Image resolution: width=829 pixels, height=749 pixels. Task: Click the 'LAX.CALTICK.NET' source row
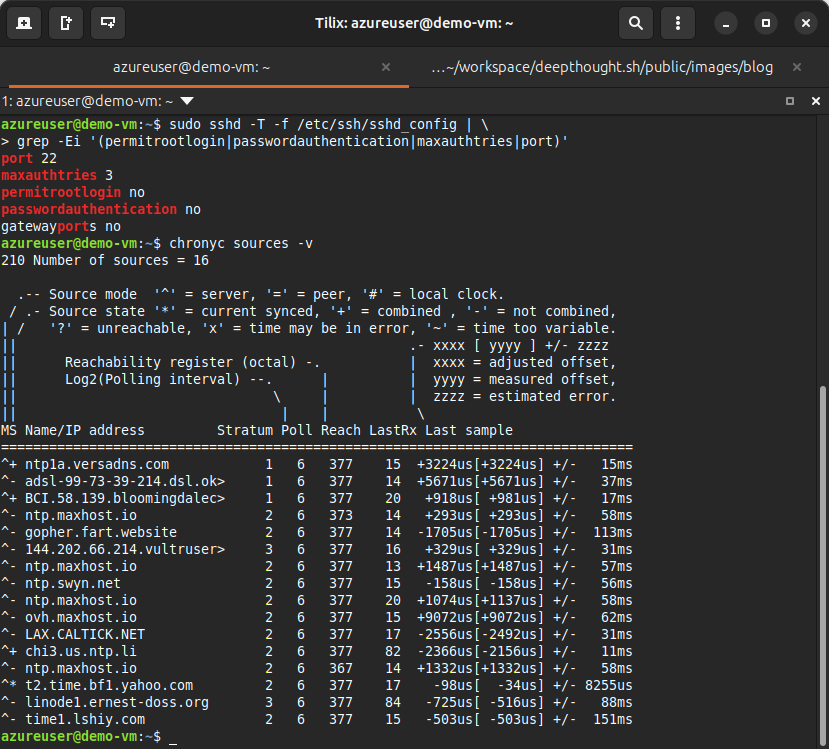[x=317, y=634]
